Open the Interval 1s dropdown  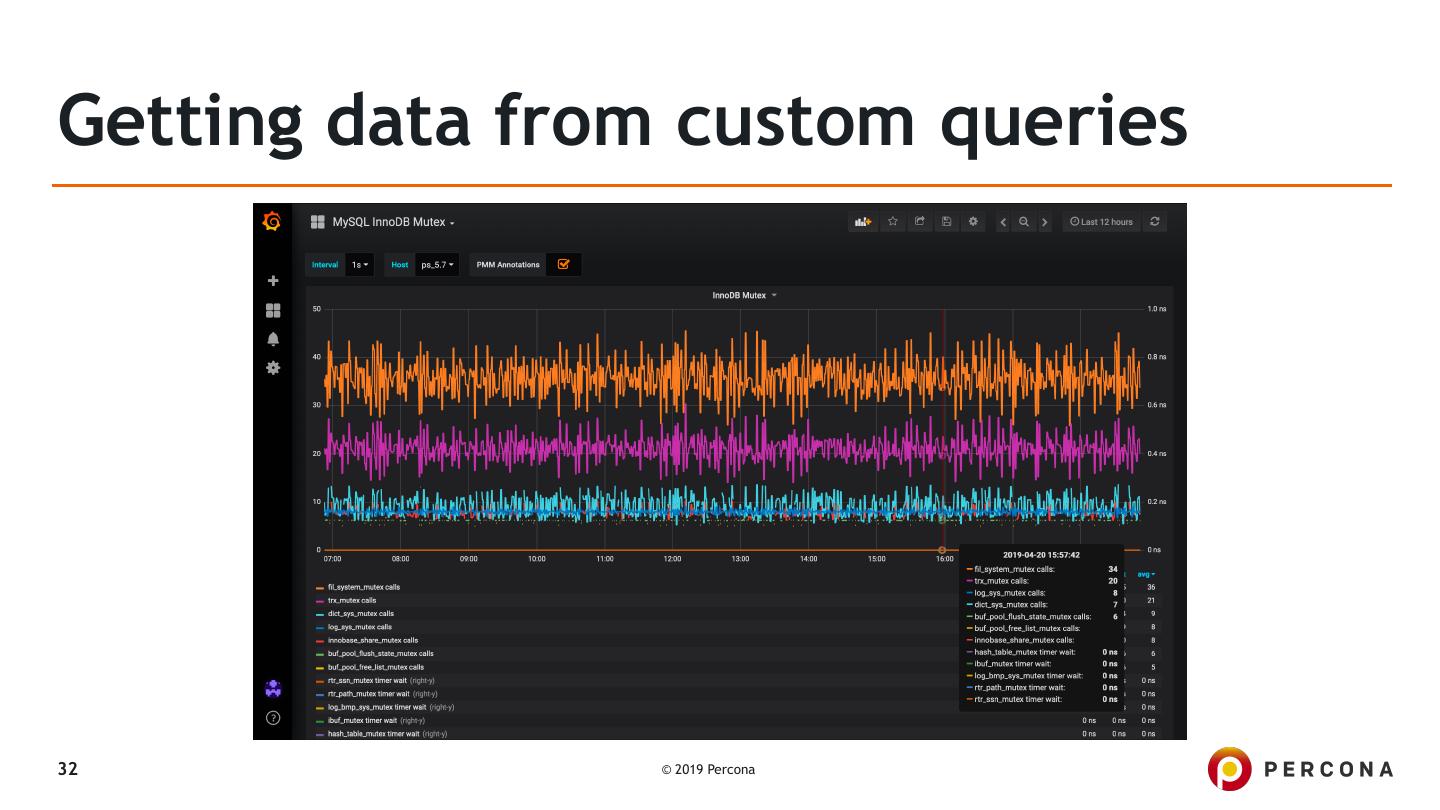point(360,265)
